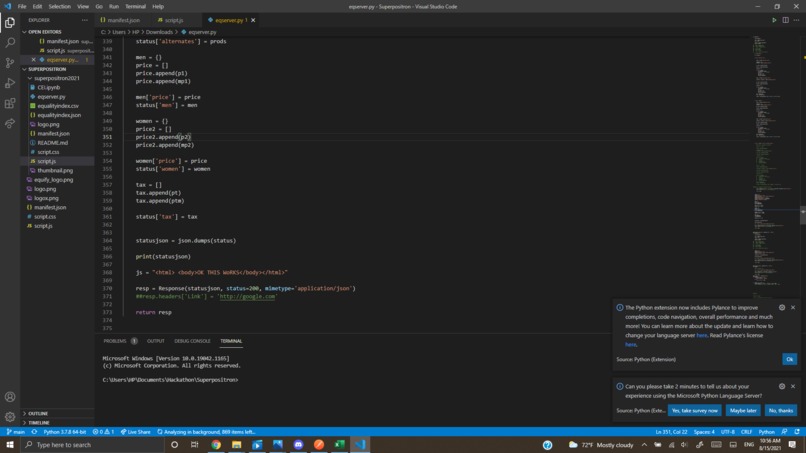This screenshot has width=806, height=453.
Task: Open Discord from taskbar
Action: click(298, 445)
